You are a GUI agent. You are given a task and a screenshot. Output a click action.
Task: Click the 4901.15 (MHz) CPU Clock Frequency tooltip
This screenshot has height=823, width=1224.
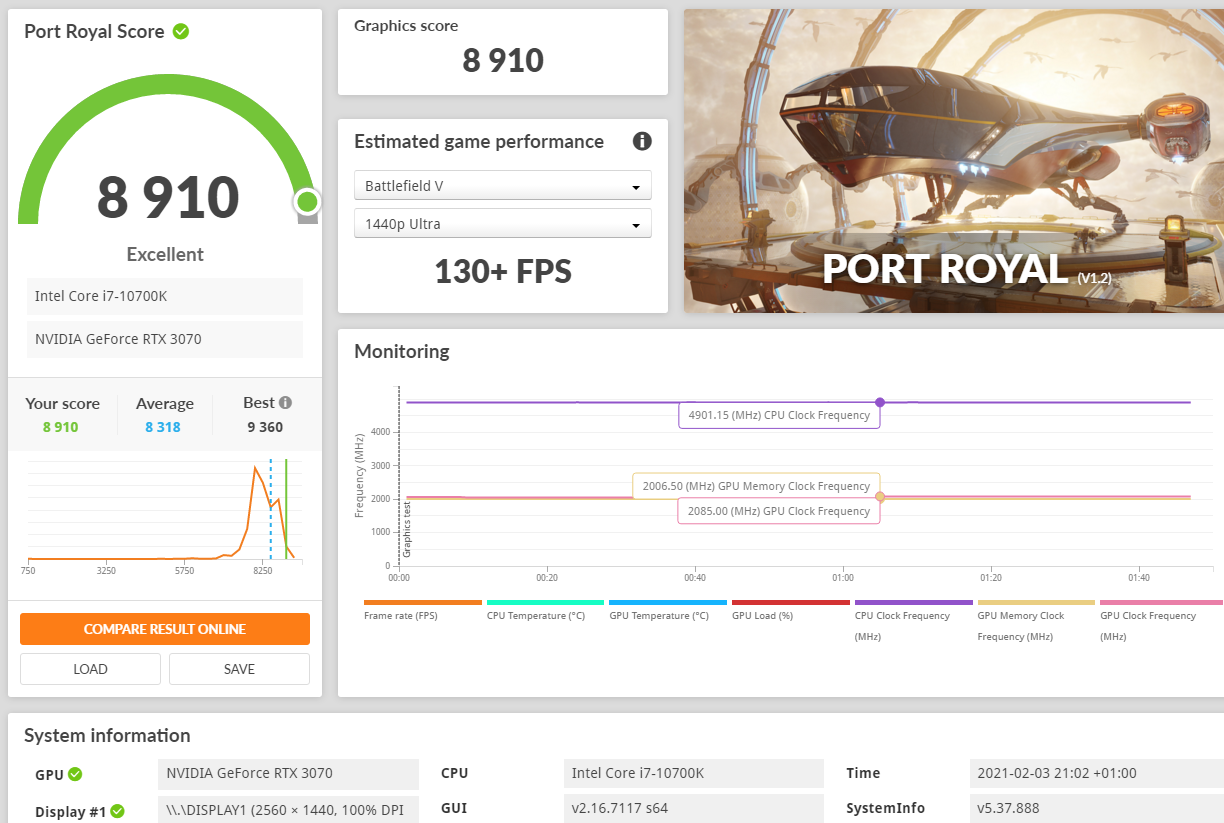point(780,415)
